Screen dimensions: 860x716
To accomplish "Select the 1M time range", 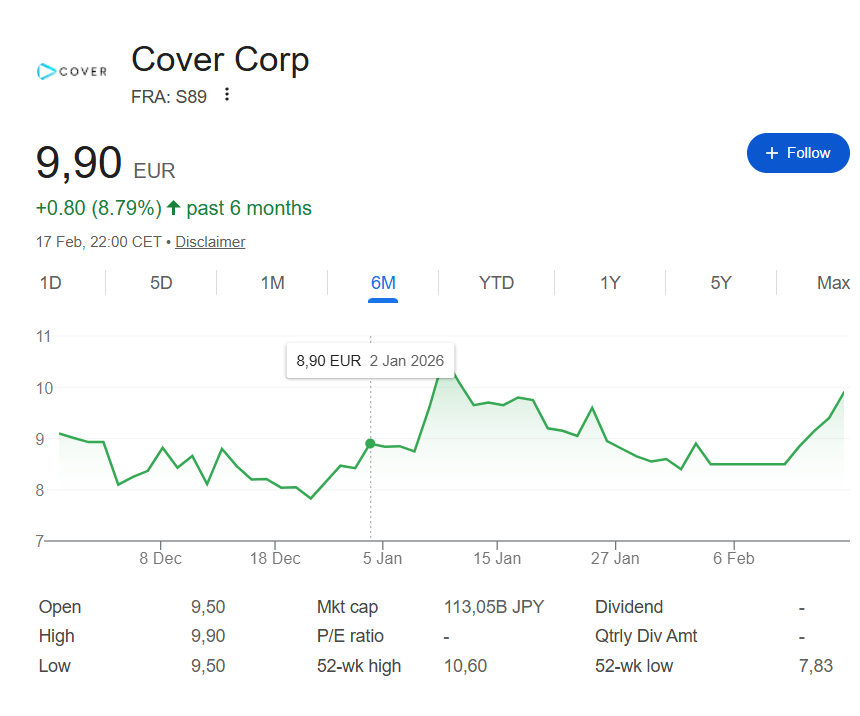I will (273, 283).
